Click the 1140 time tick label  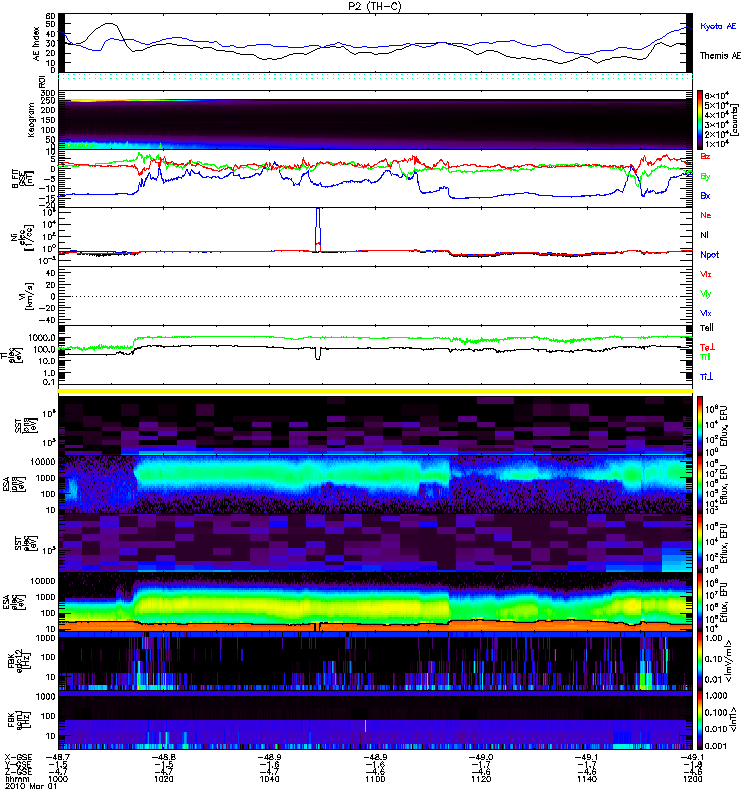(x=587, y=779)
